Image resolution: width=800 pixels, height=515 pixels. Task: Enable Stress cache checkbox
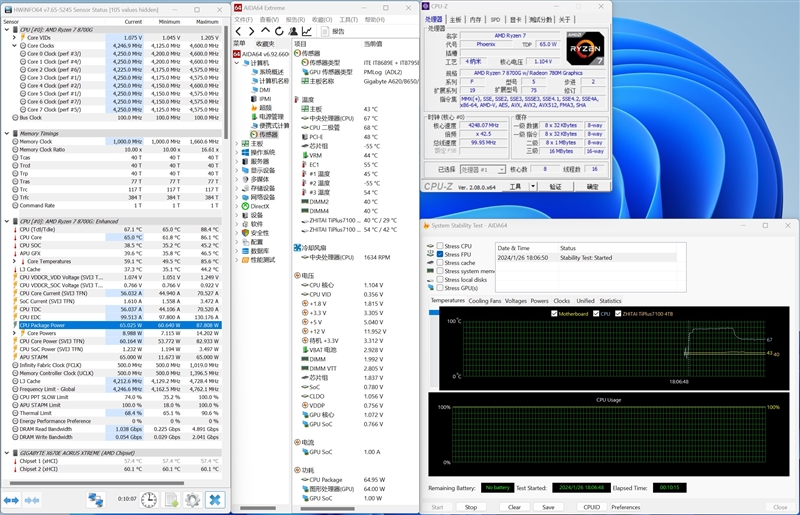(x=440, y=262)
